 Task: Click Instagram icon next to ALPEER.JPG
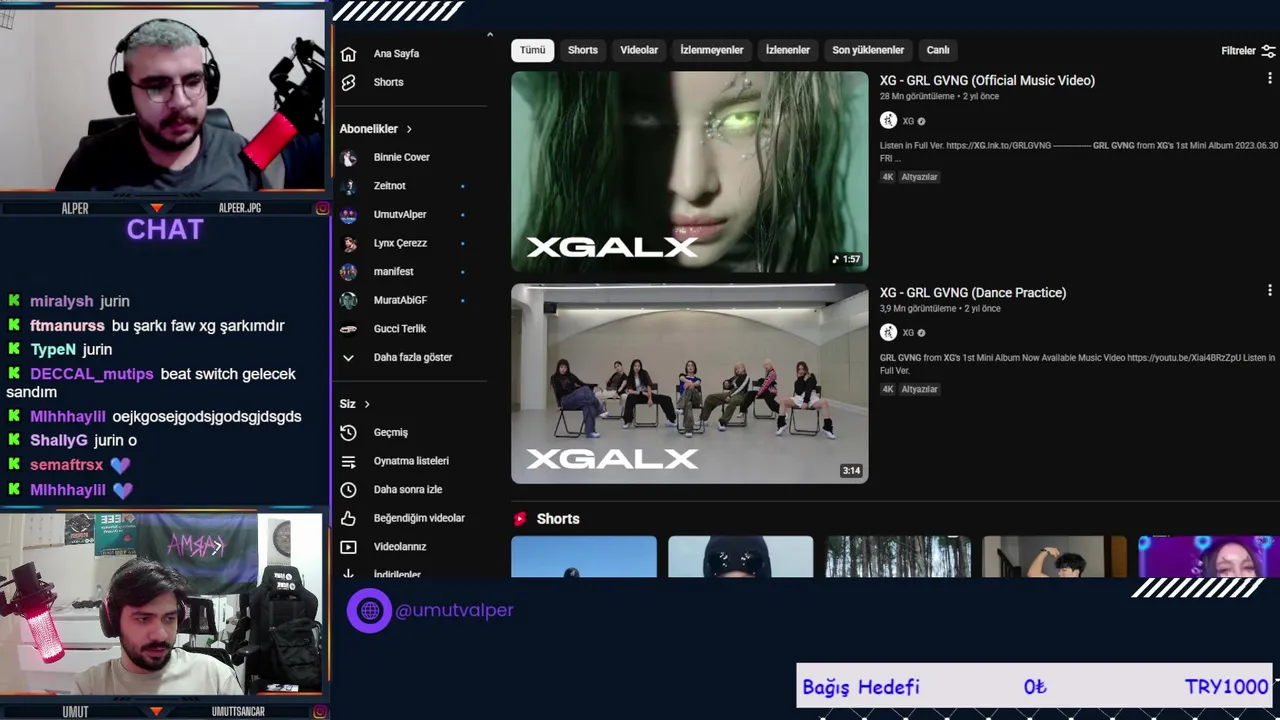[322, 208]
